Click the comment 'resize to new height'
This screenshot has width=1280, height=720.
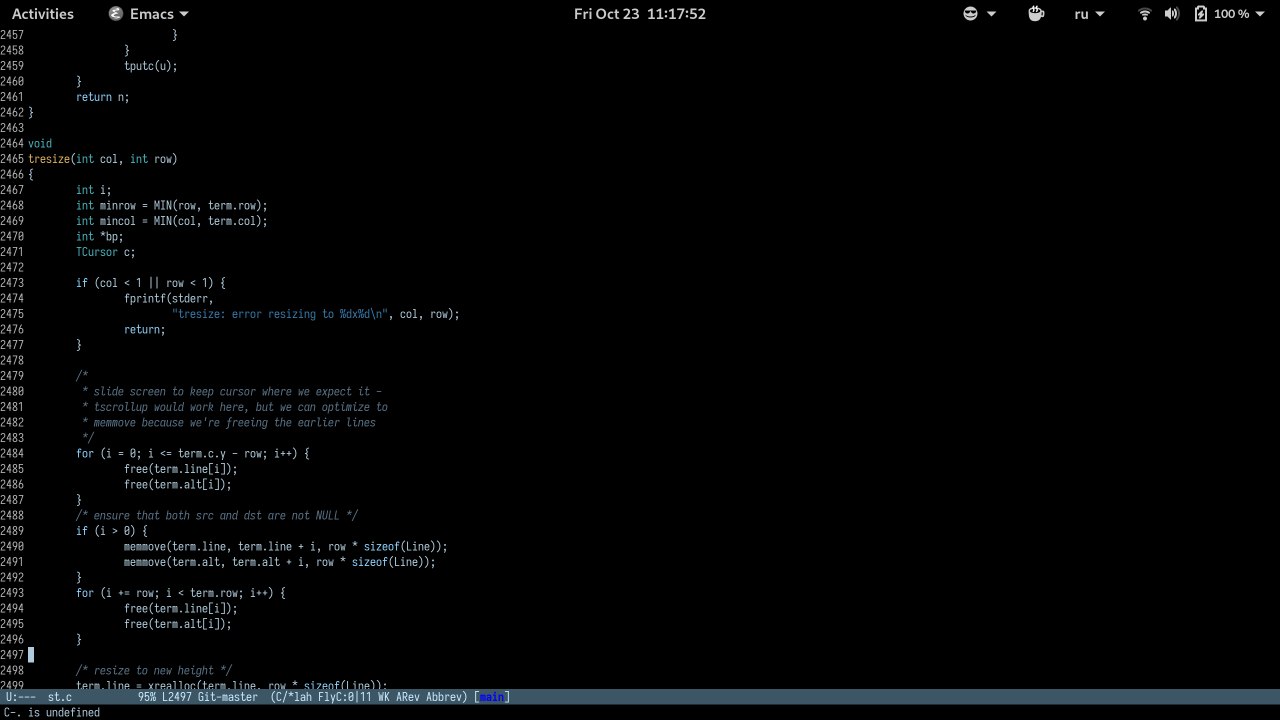153,670
